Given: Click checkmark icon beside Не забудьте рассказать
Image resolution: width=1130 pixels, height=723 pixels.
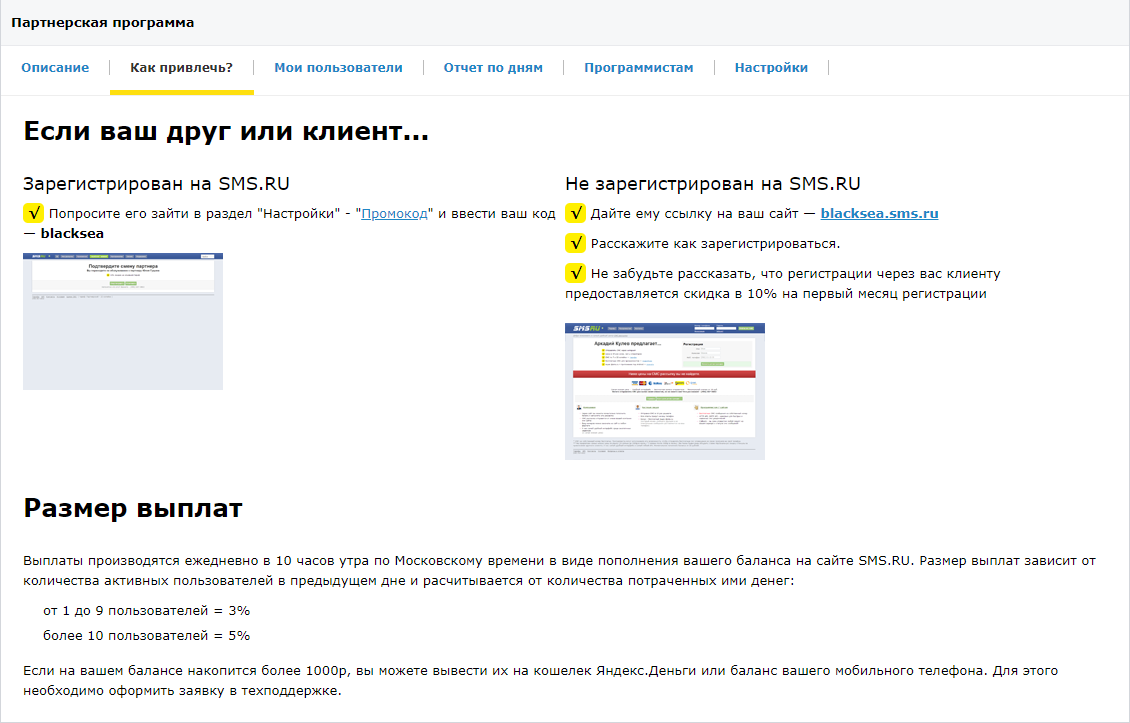Looking at the screenshot, I should [x=575, y=273].
